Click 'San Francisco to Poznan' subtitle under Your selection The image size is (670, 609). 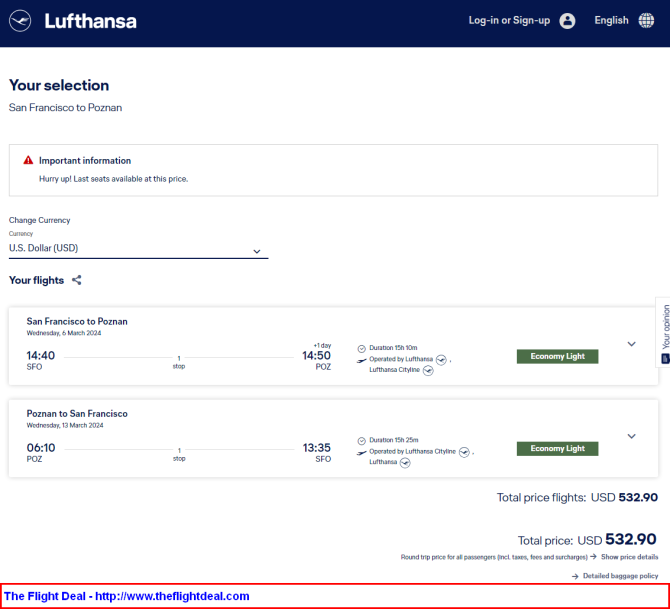click(65, 108)
